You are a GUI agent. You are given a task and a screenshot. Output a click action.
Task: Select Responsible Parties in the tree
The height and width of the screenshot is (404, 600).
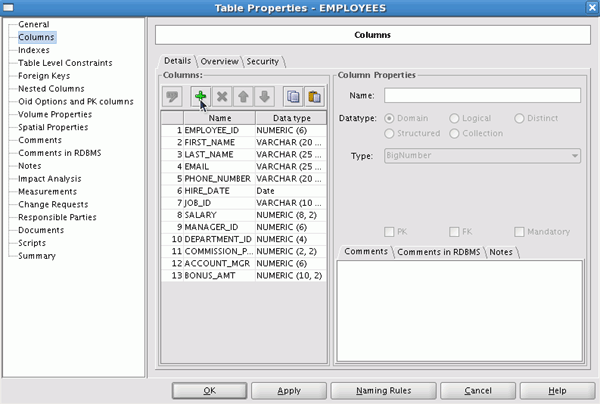pyautogui.click(x=57, y=217)
